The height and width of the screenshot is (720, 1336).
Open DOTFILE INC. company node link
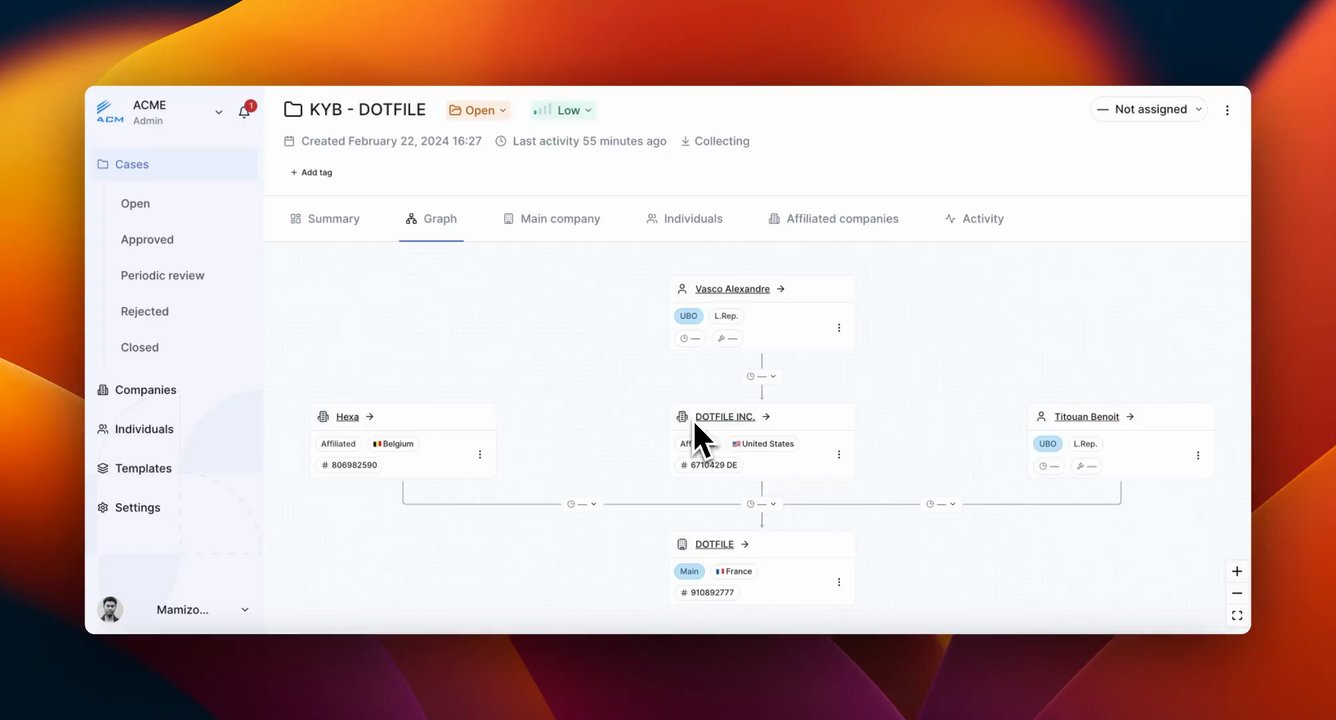(x=725, y=417)
